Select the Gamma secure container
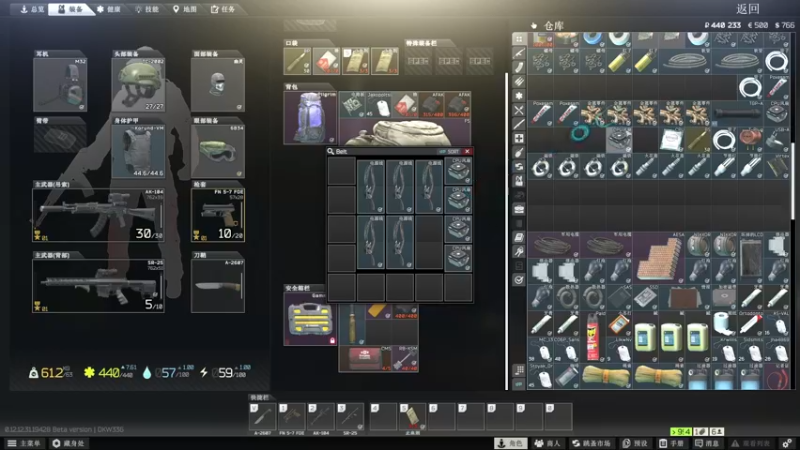The image size is (800, 450). pos(311,318)
